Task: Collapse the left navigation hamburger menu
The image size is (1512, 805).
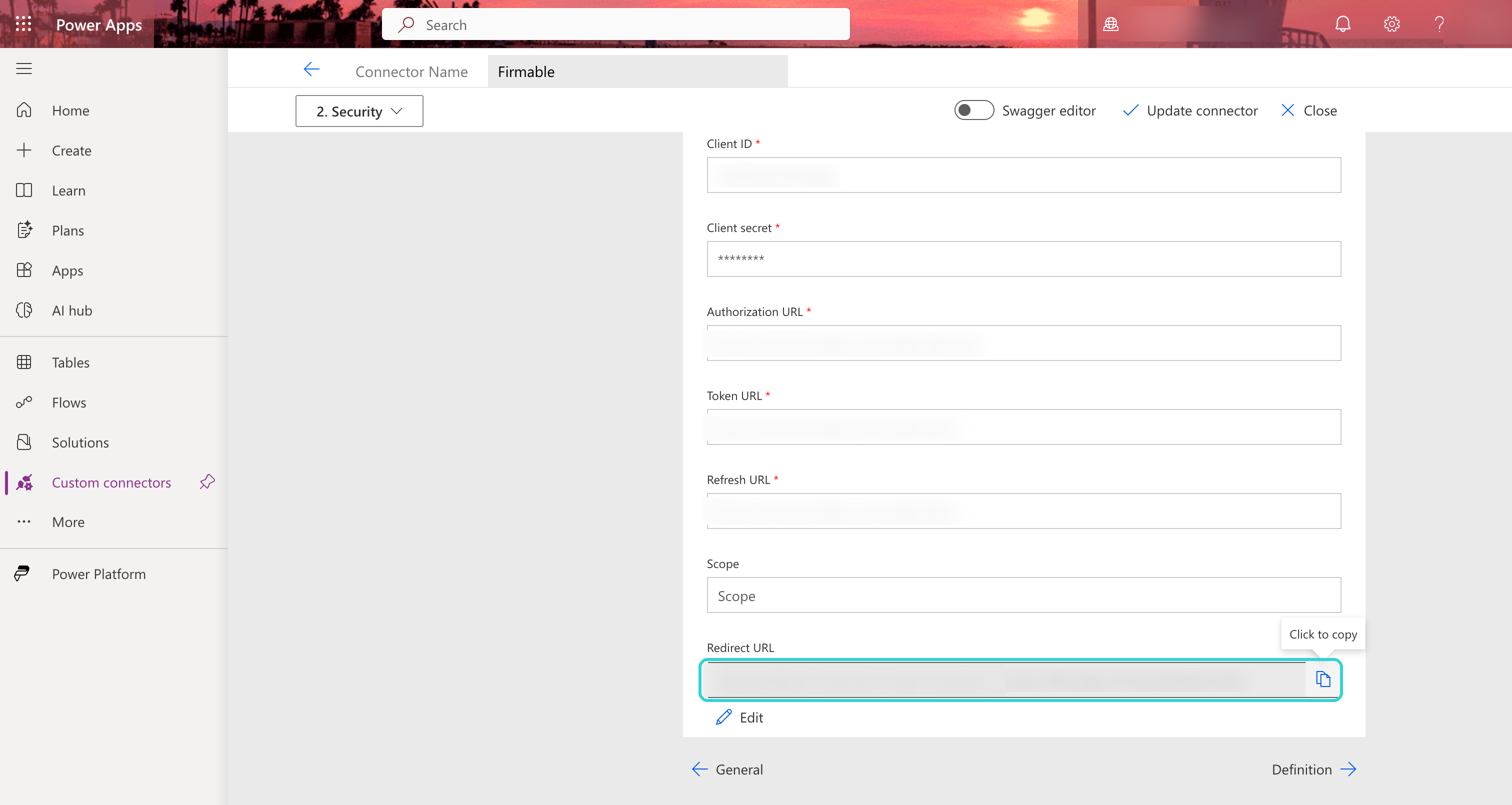Action: click(24, 68)
